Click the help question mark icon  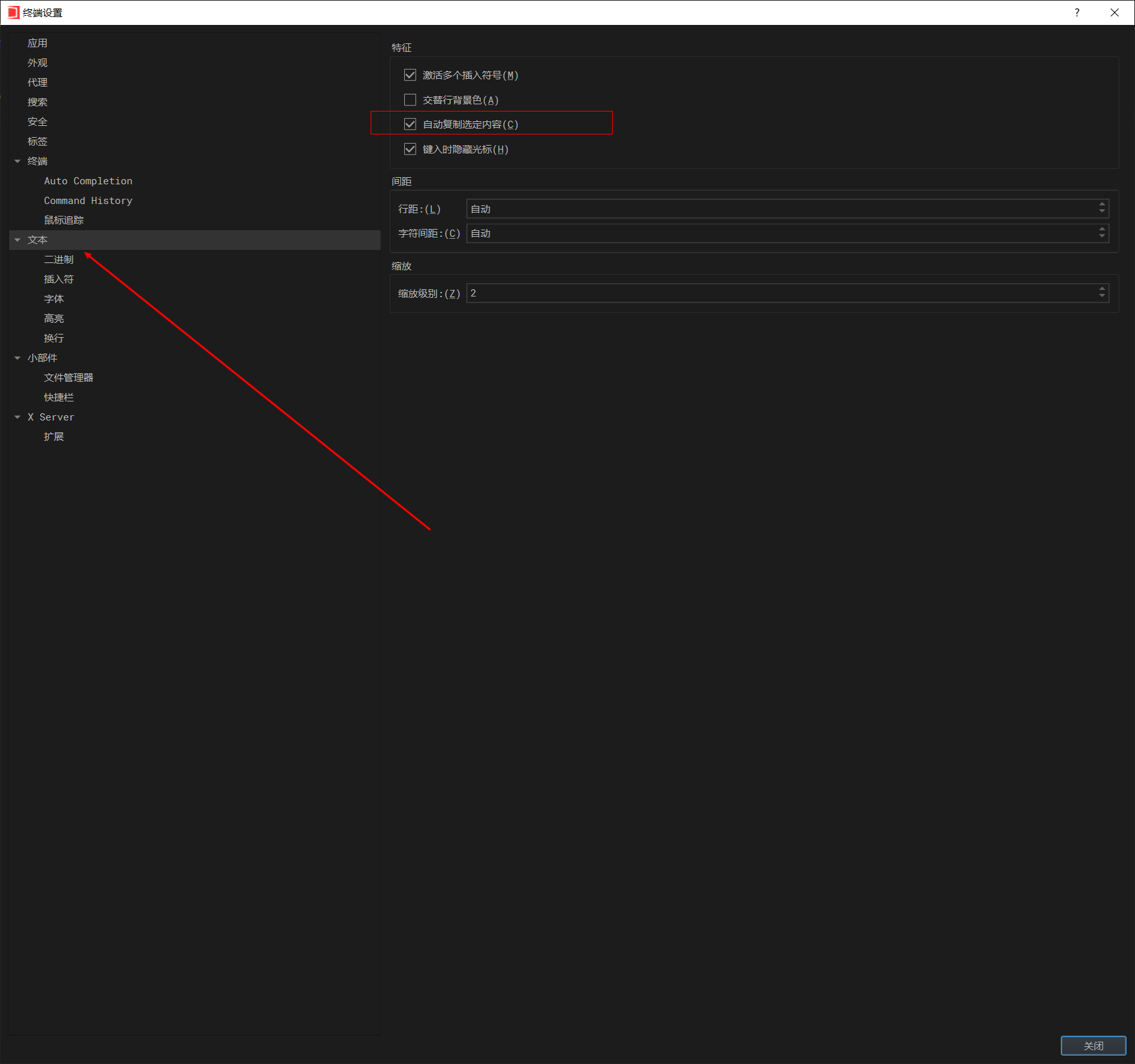tap(1077, 12)
